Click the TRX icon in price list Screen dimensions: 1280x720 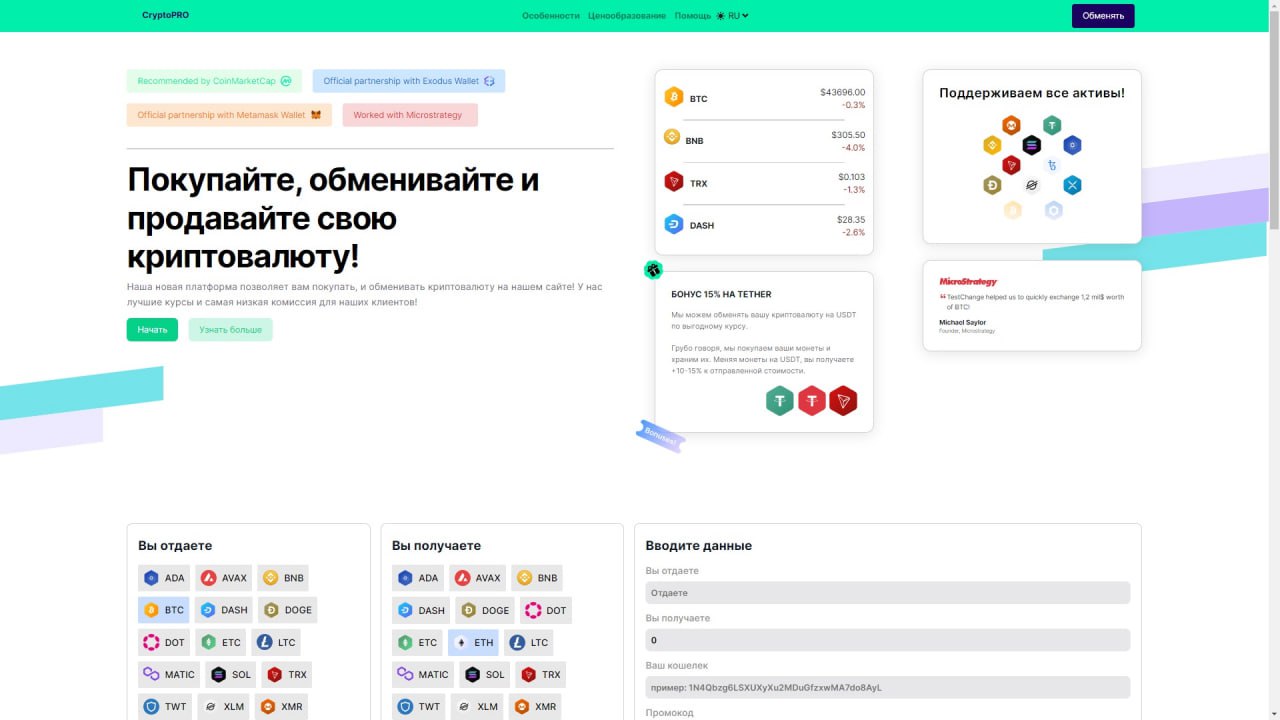coord(673,183)
